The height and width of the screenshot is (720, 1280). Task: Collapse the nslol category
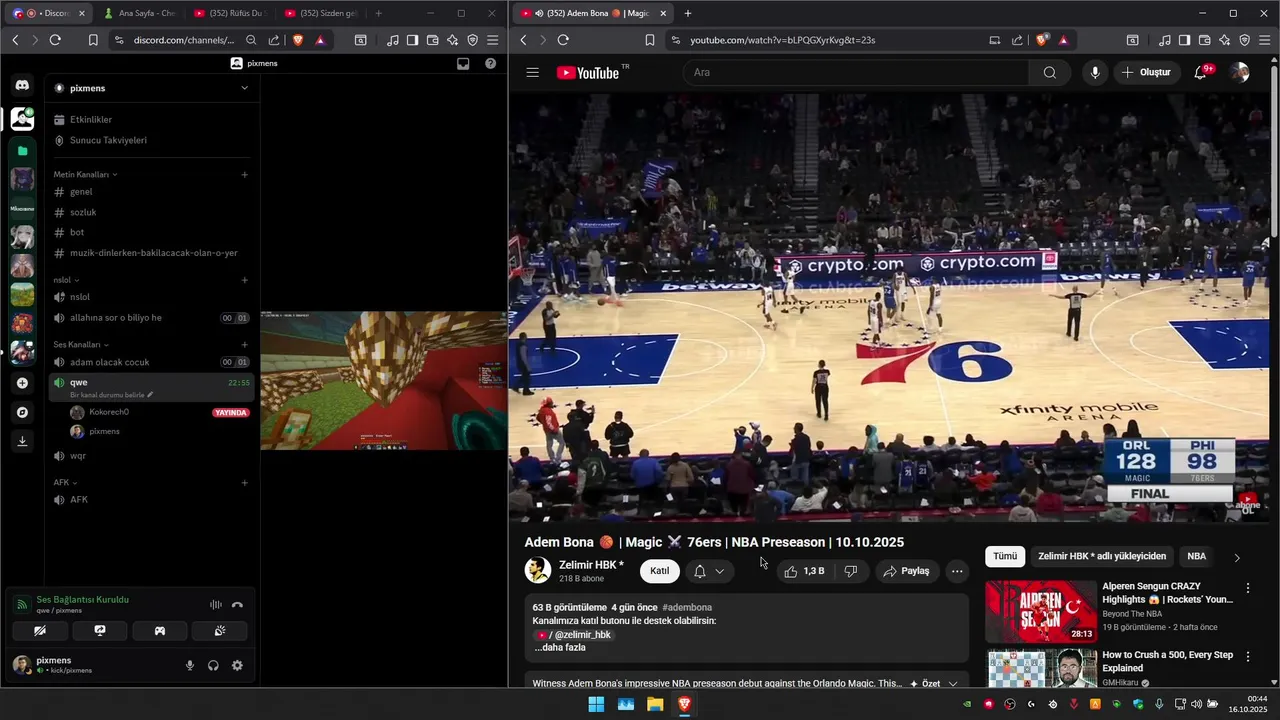(x=66, y=280)
